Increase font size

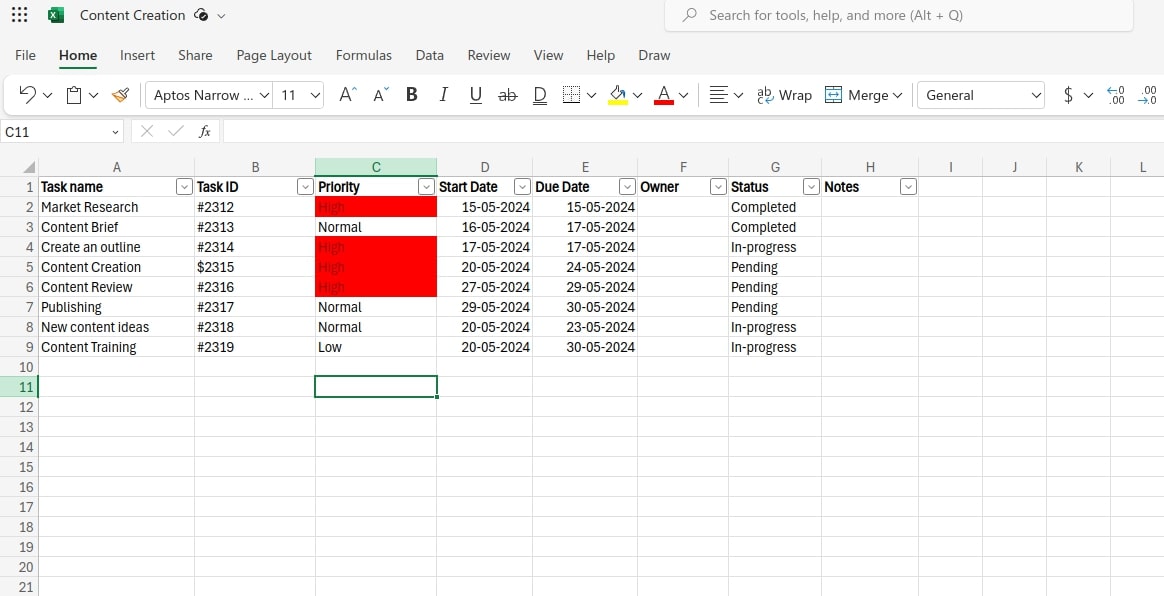pyautogui.click(x=347, y=95)
